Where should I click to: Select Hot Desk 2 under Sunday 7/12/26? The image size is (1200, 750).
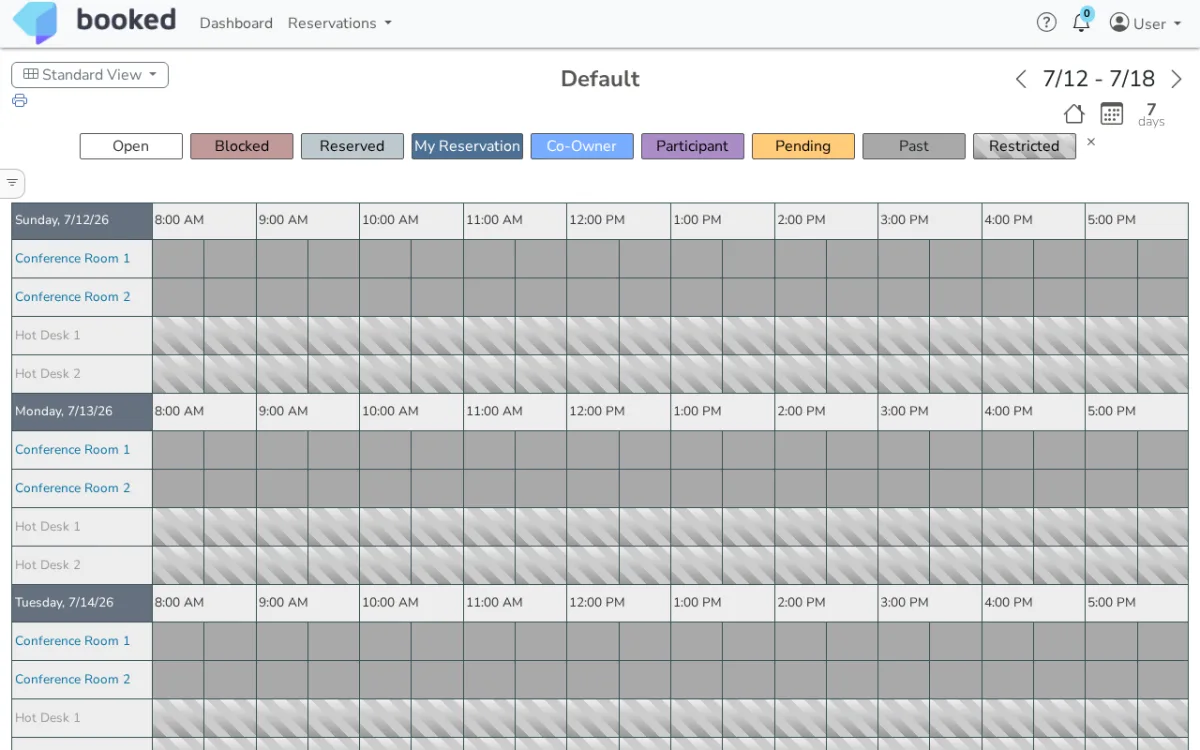(x=48, y=374)
